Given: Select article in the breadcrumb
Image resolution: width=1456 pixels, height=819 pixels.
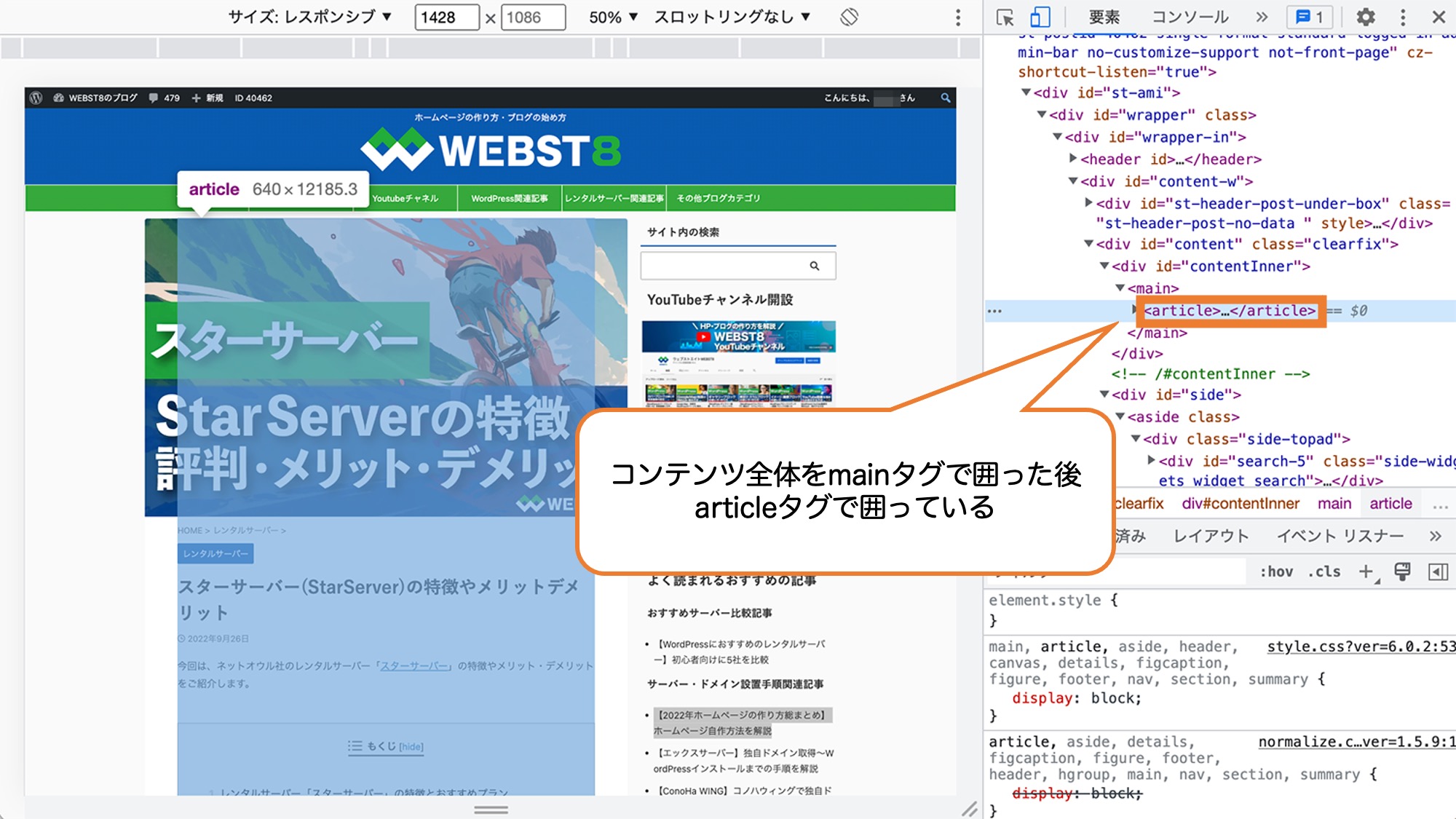Looking at the screenshot, I should pos(1390,504).
